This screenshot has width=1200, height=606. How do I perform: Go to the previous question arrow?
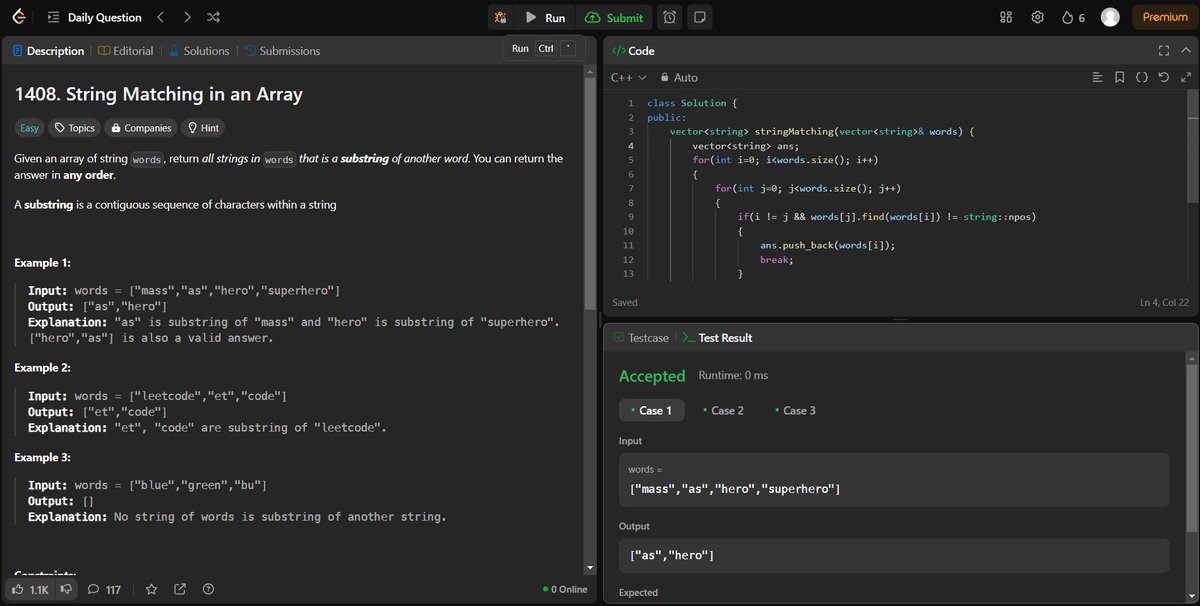161,18
